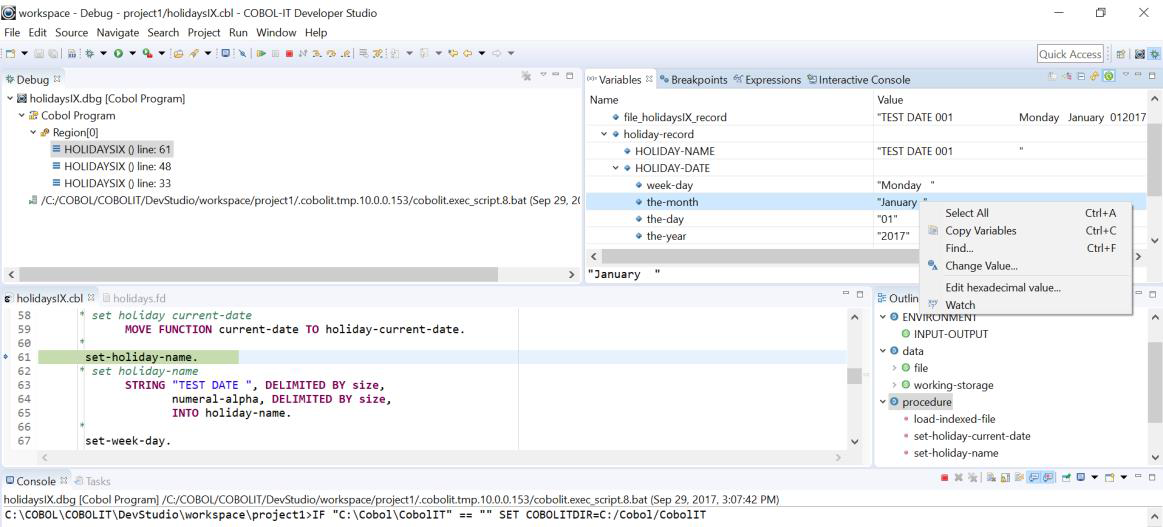Screen dimensions: 1163x527
Task: Click the Resume debugging green arrow
Action: pyautogui.click(x=262, y=53)
